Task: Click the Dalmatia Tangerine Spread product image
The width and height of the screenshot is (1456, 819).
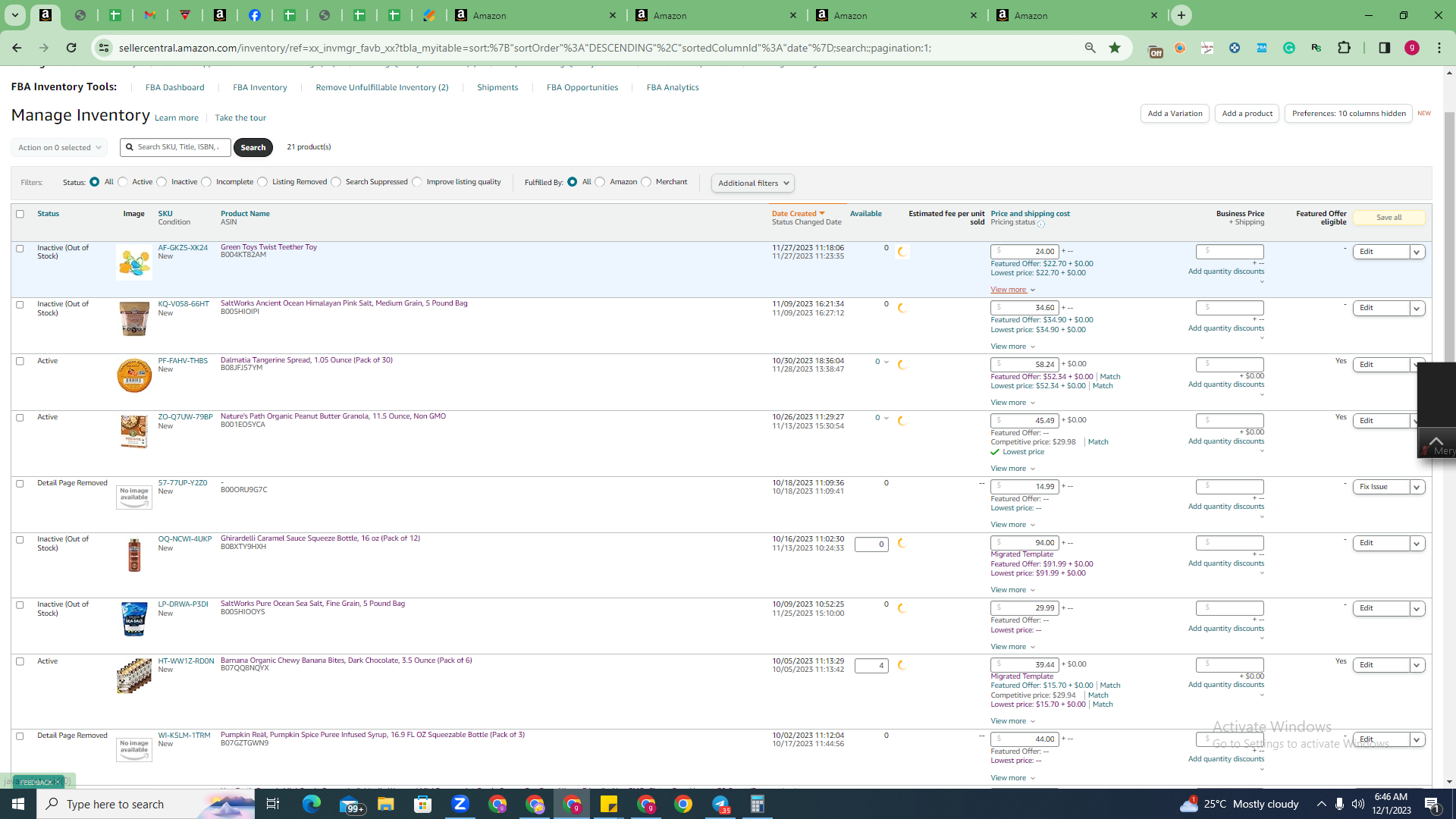Action: click(134, 375)
